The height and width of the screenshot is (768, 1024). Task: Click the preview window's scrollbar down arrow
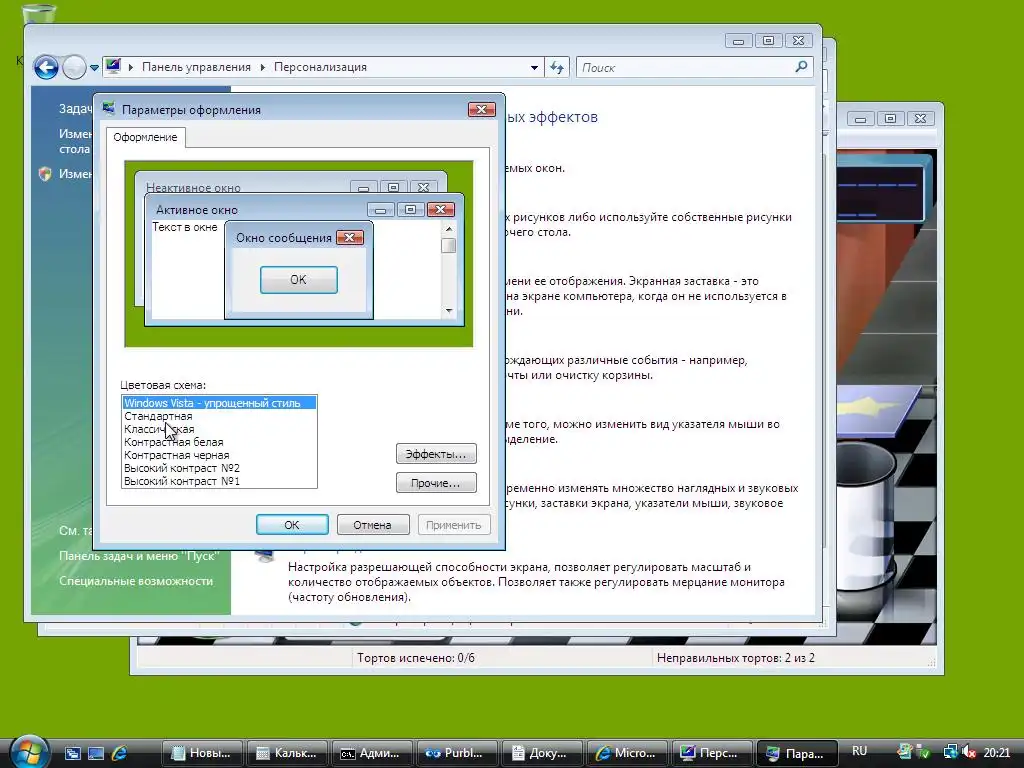(449, 311)
